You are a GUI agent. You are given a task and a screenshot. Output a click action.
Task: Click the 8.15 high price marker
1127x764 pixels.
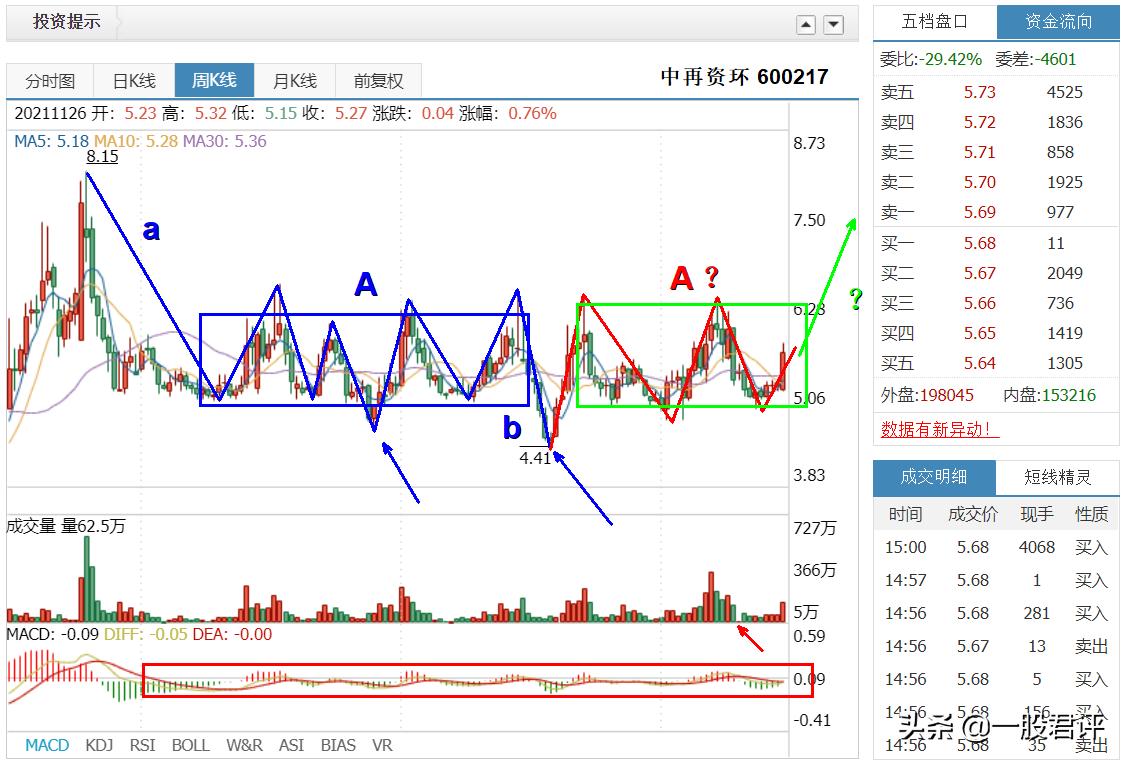click(102, 156)
